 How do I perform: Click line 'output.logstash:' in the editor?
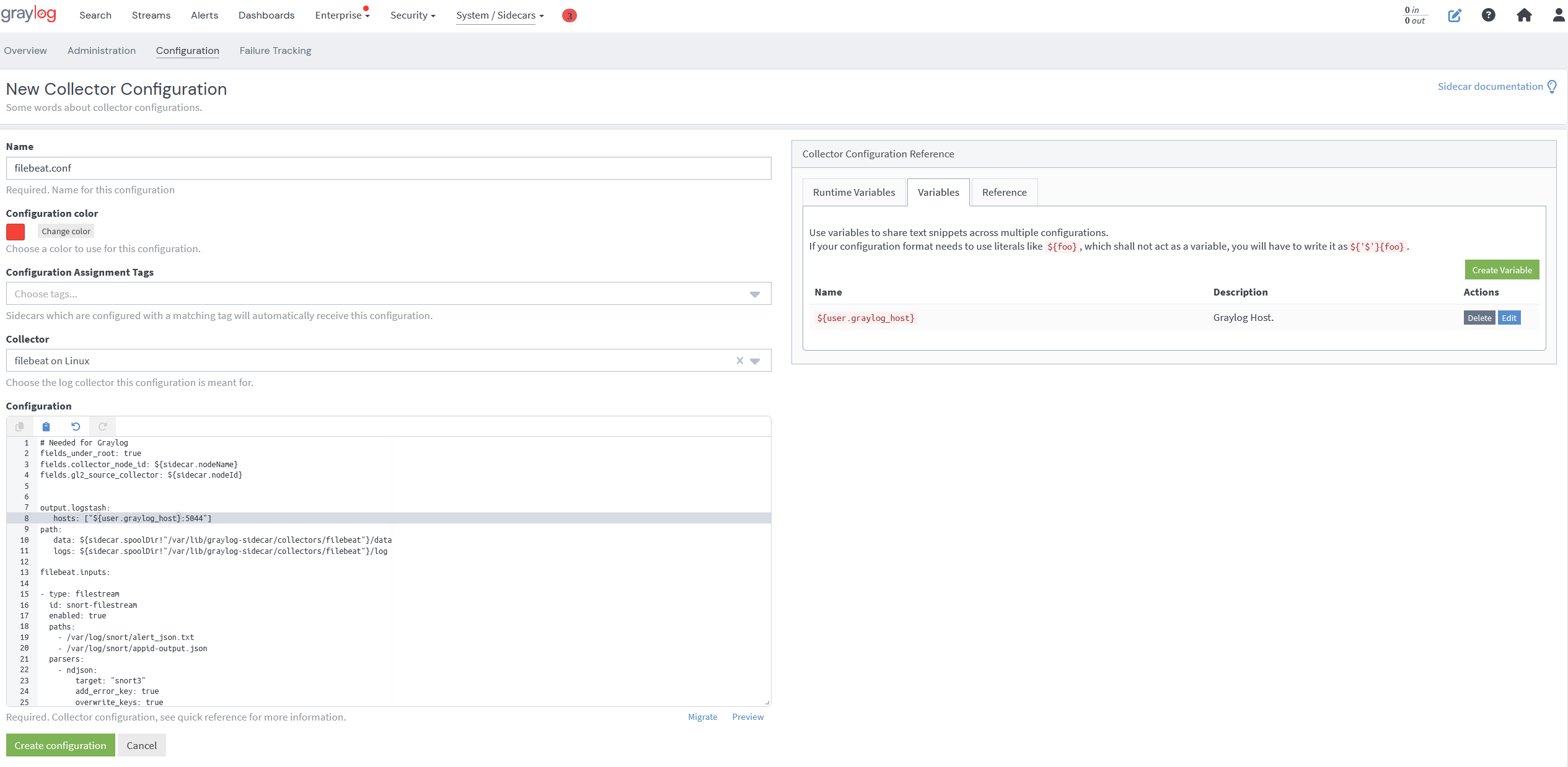pos(75,508)
